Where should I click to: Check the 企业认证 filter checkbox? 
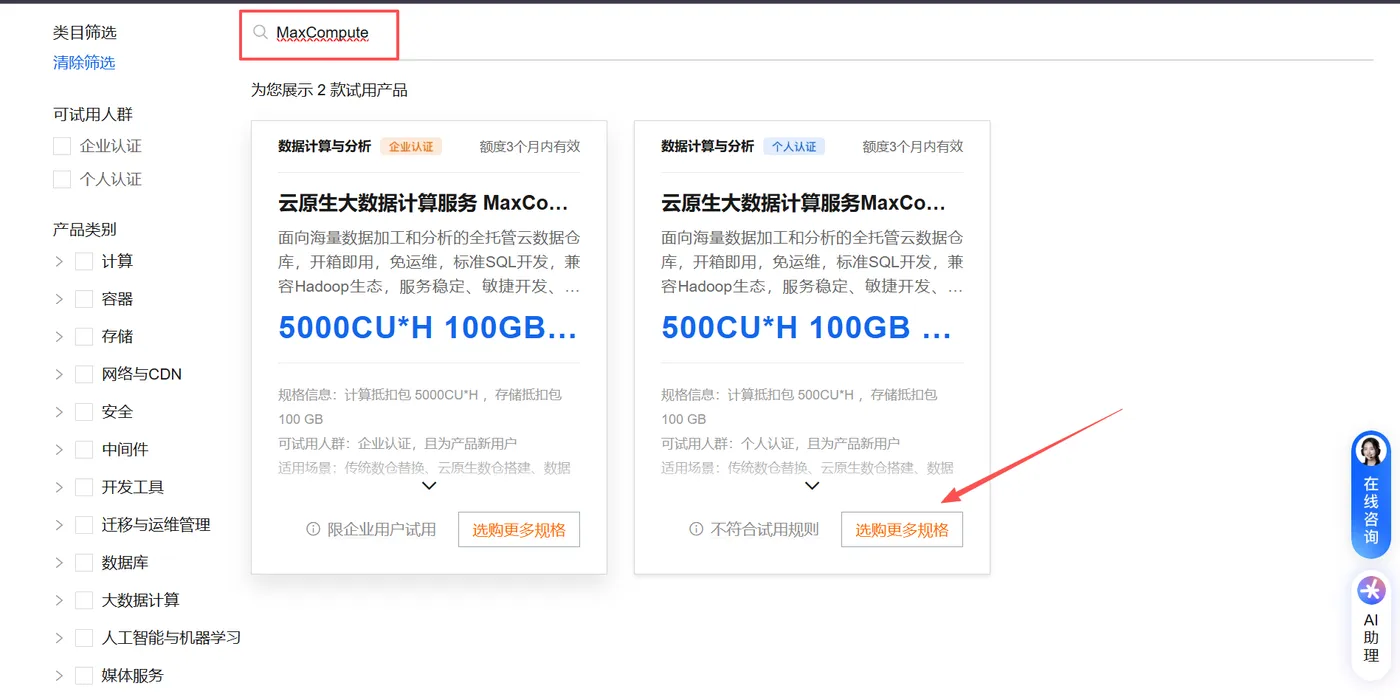(62, 146)
